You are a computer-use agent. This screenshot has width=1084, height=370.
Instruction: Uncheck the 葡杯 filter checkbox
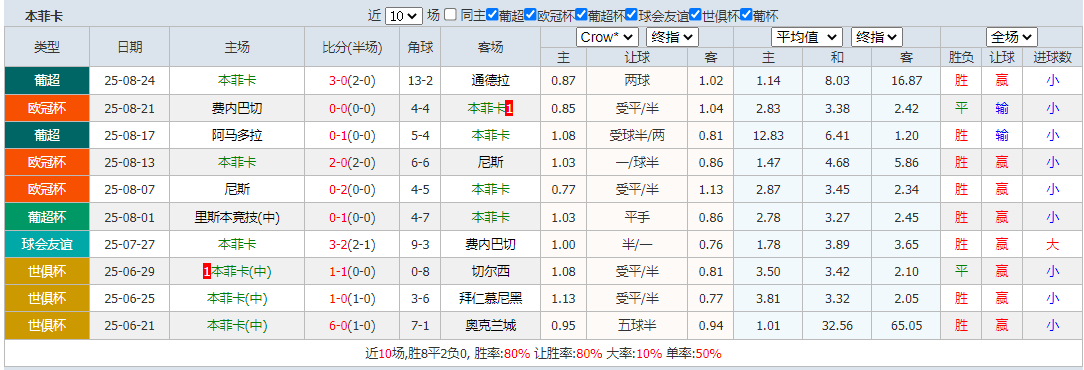747,15
